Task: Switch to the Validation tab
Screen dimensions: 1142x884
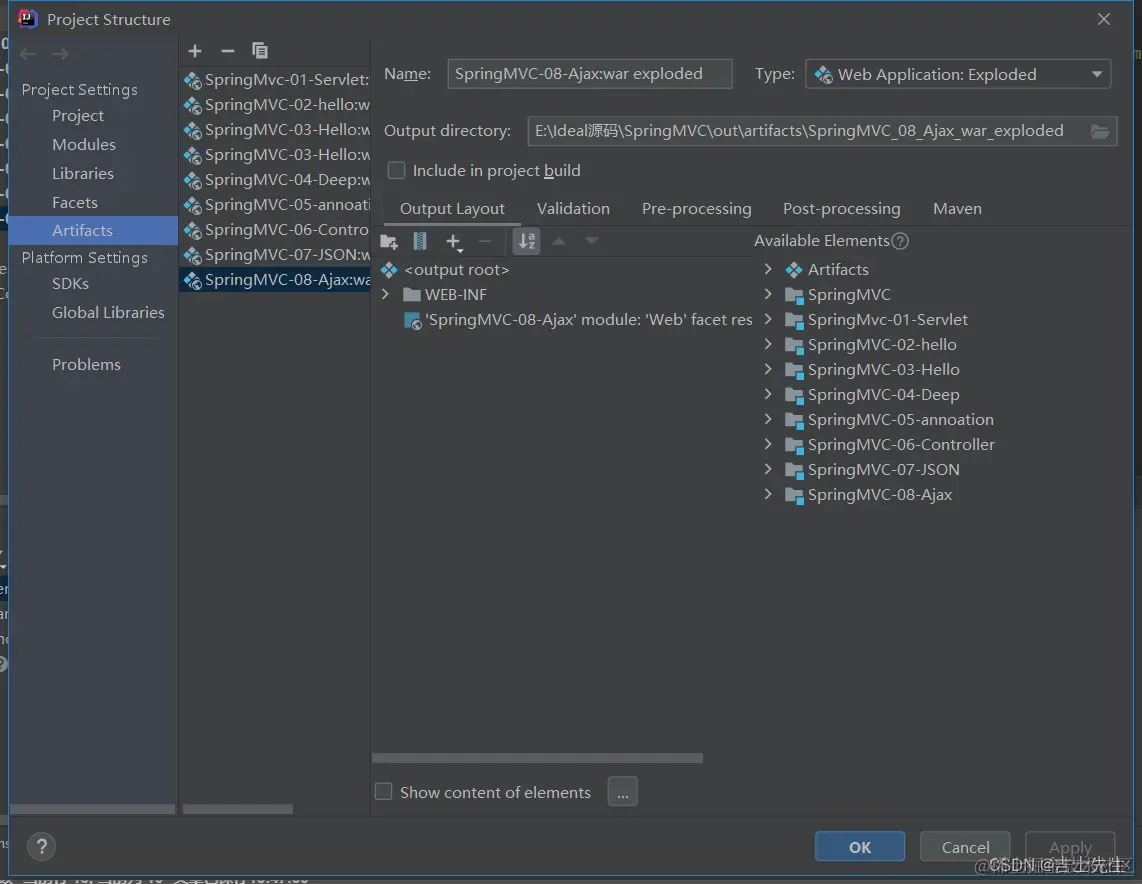Action: pos(573,209)
